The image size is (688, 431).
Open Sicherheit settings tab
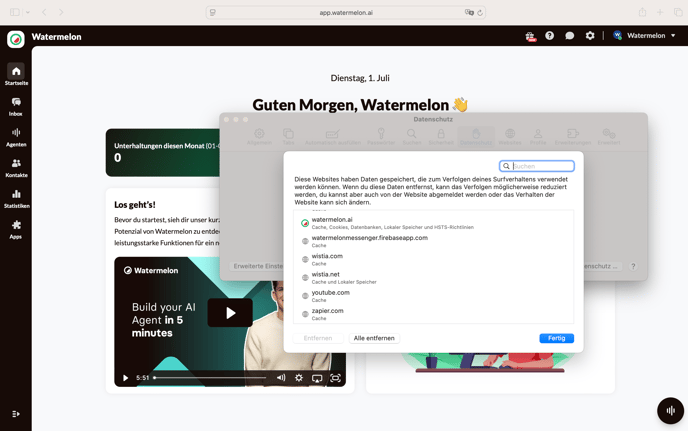click(x=441, y=136)
